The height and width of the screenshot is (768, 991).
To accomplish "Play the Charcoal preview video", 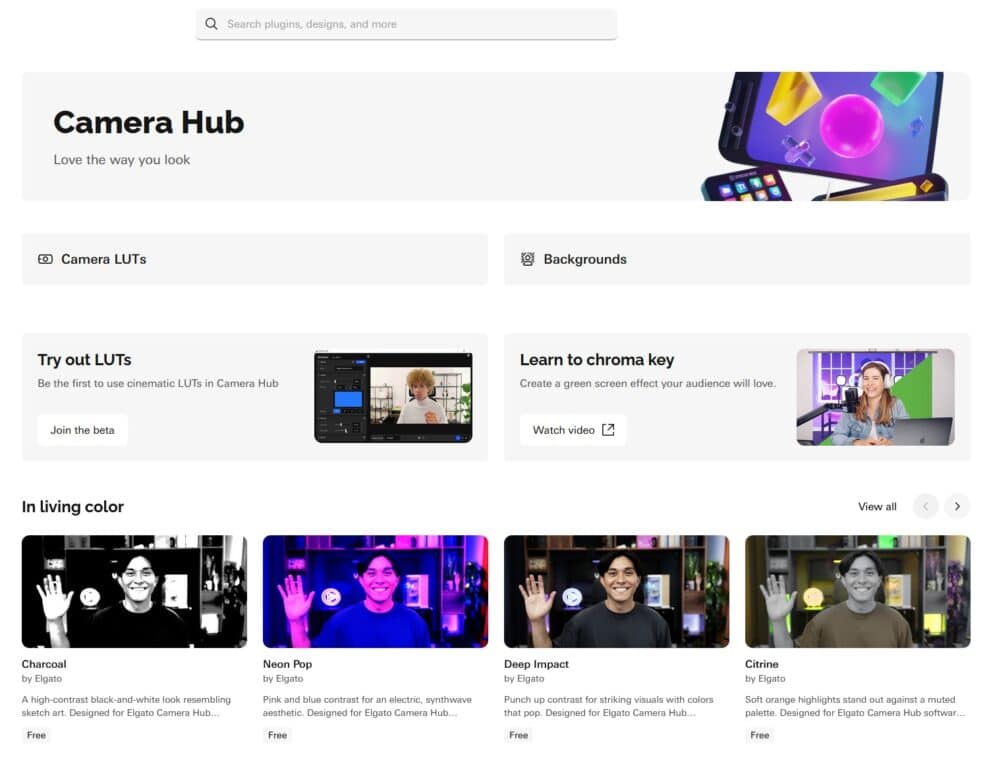I will (90, 597).
